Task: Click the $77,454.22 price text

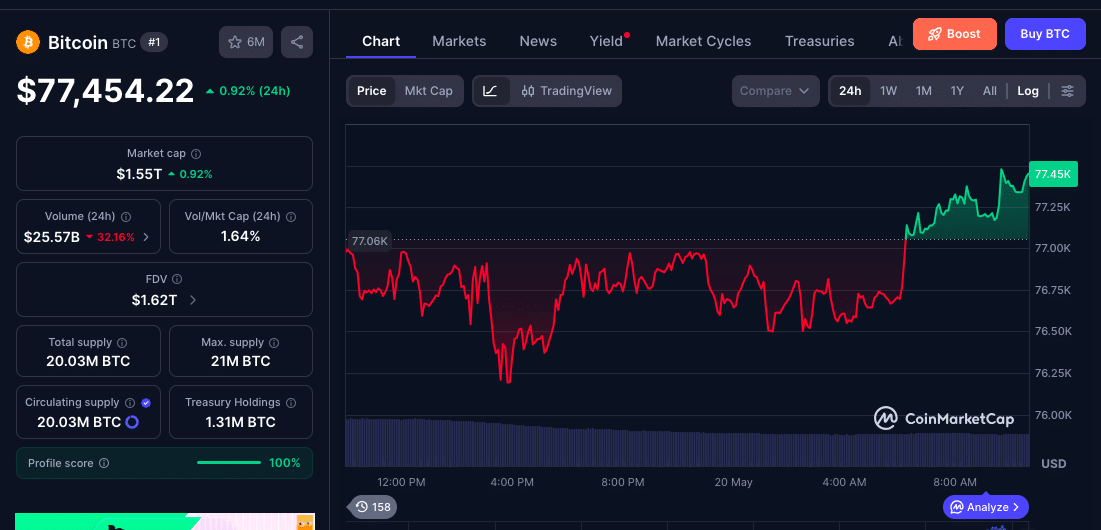Action: (105, 91)
